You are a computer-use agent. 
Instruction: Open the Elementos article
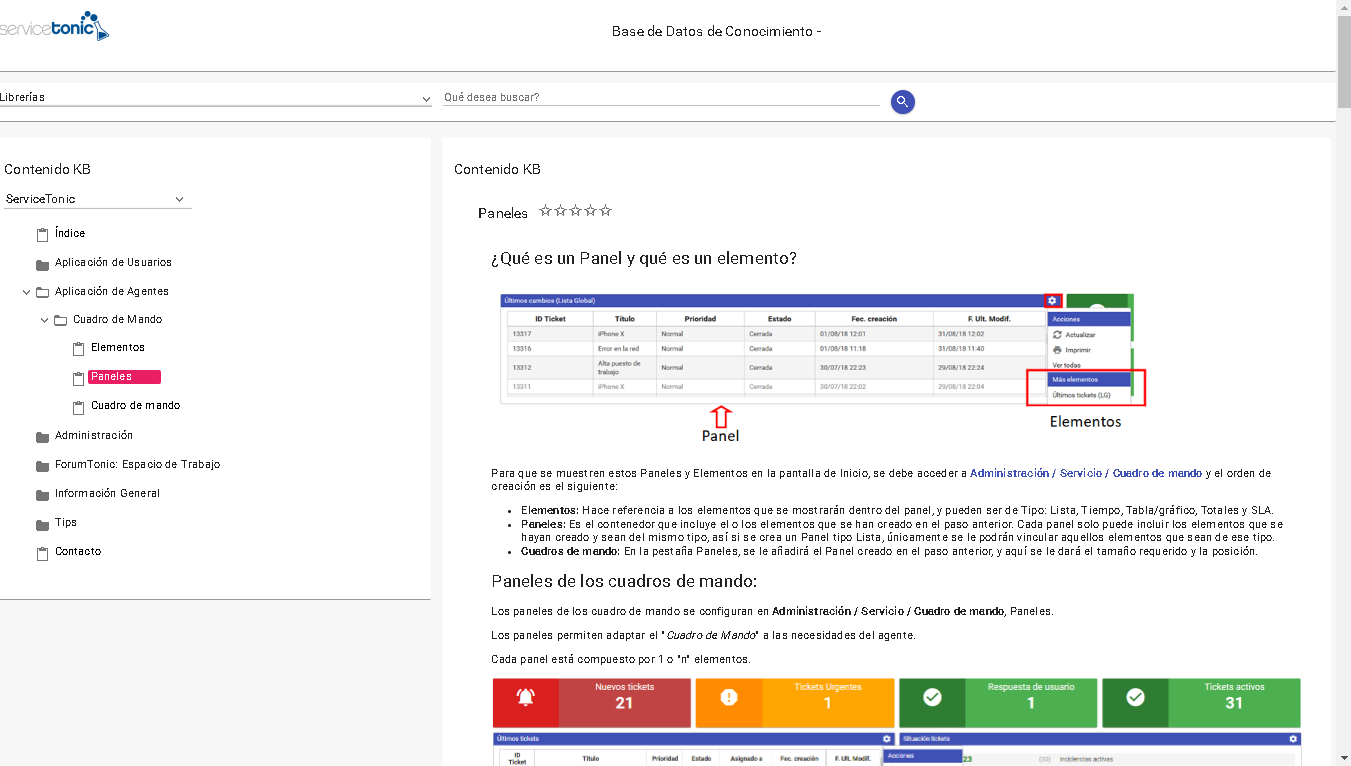118,347
